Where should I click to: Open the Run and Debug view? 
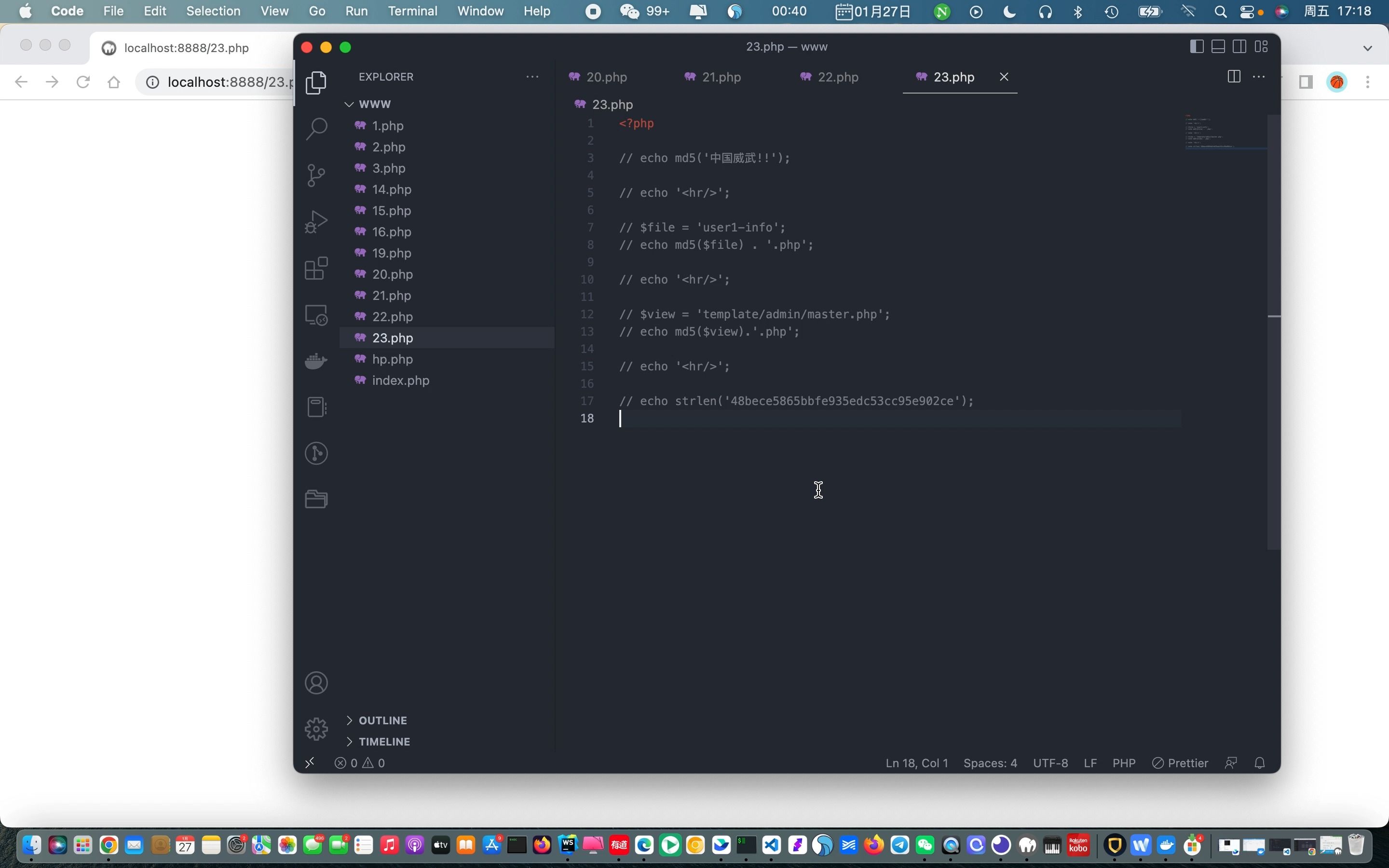[x=316, y=222]
